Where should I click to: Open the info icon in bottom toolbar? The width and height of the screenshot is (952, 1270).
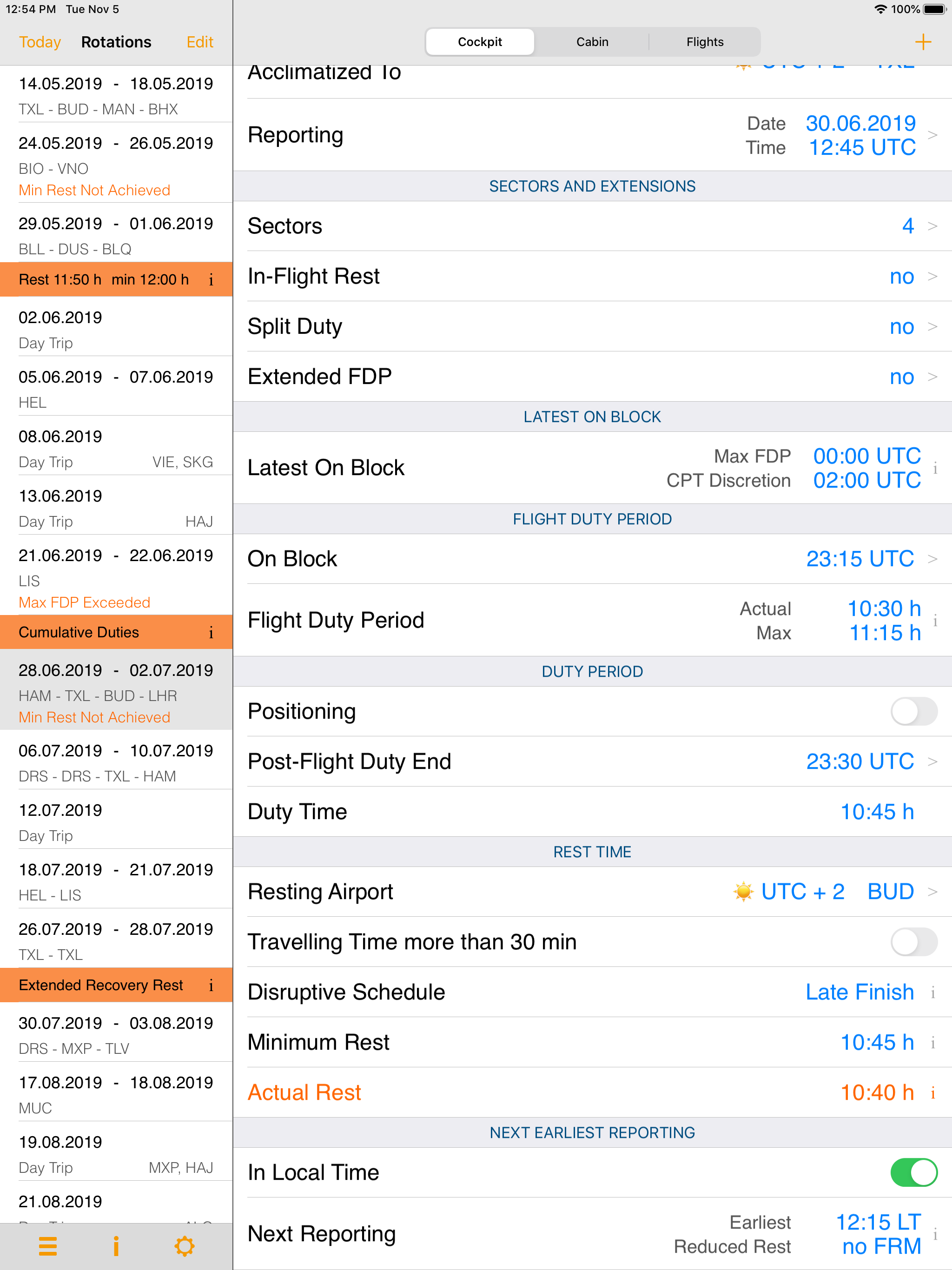pos(116,1246)
